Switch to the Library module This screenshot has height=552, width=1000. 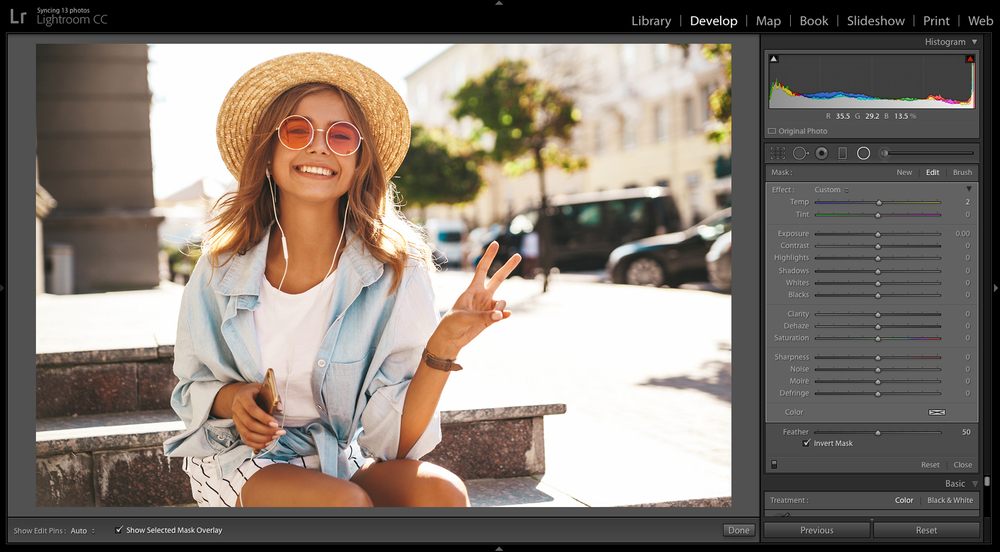(x=651, y=21)
